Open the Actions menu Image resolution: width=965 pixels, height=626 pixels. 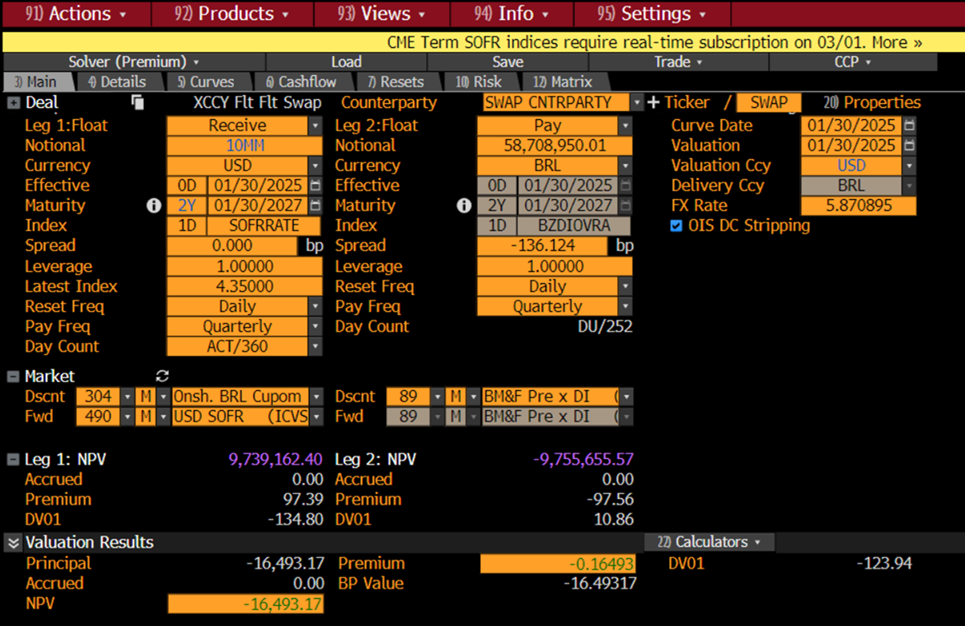click(x=88, y=14)
